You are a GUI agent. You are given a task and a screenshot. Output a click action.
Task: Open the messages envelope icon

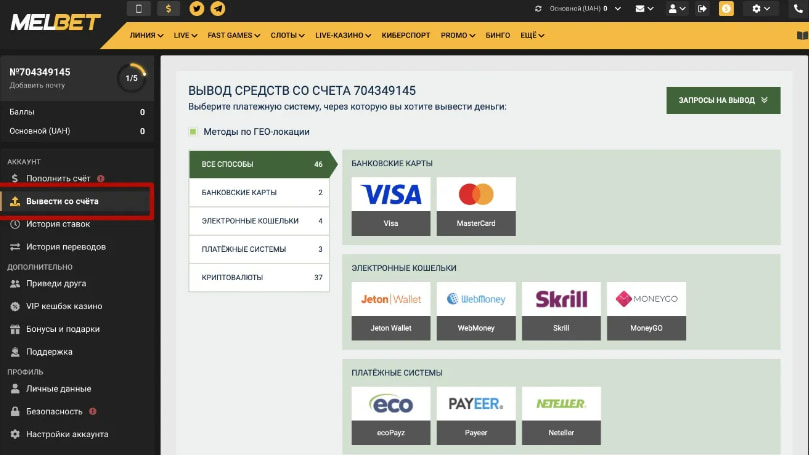(x=644, y=9)
